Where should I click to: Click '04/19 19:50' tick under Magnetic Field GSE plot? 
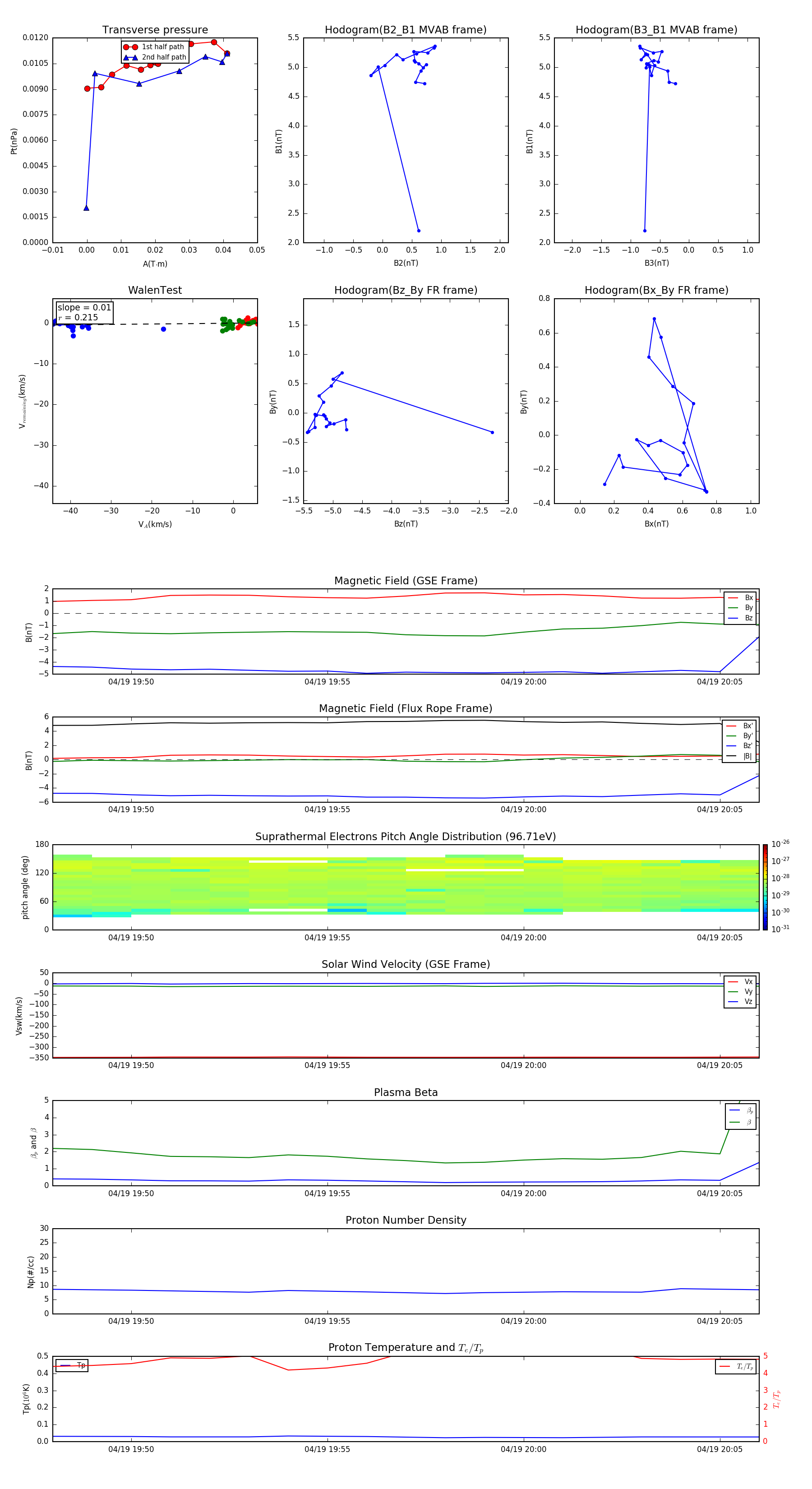(x=131, y=682)
